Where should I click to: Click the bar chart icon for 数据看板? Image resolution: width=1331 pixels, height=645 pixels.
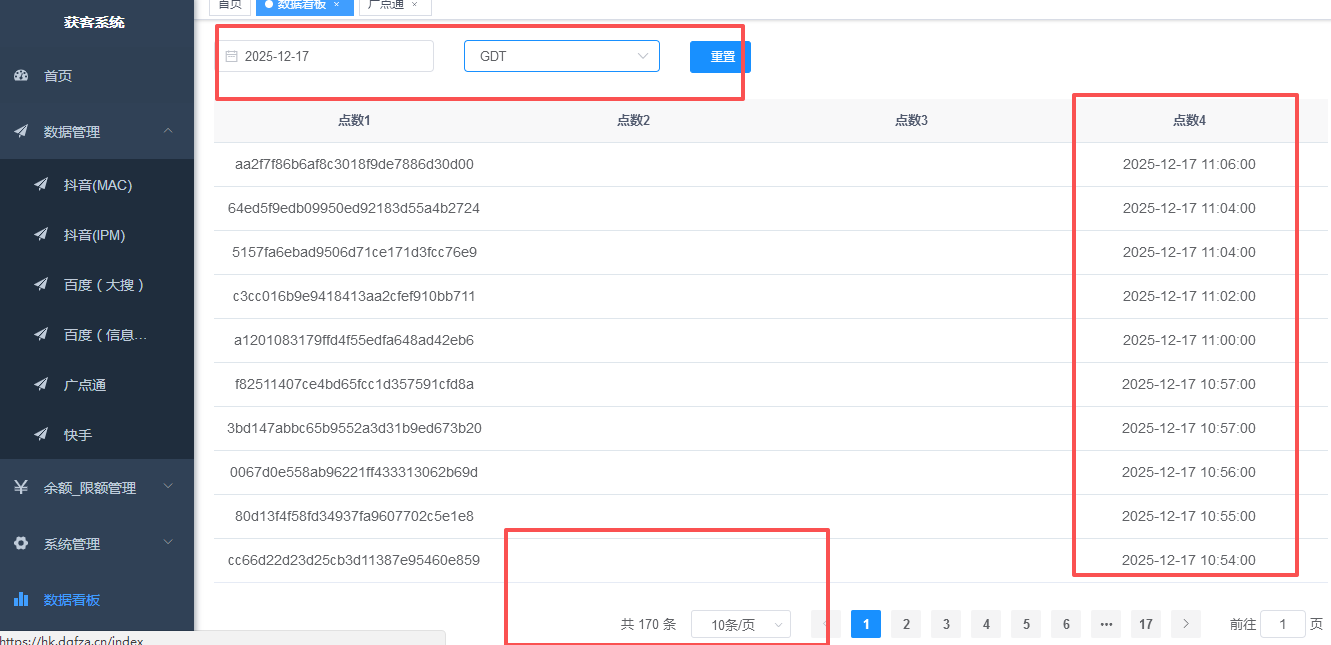click(x=21, y=600)
